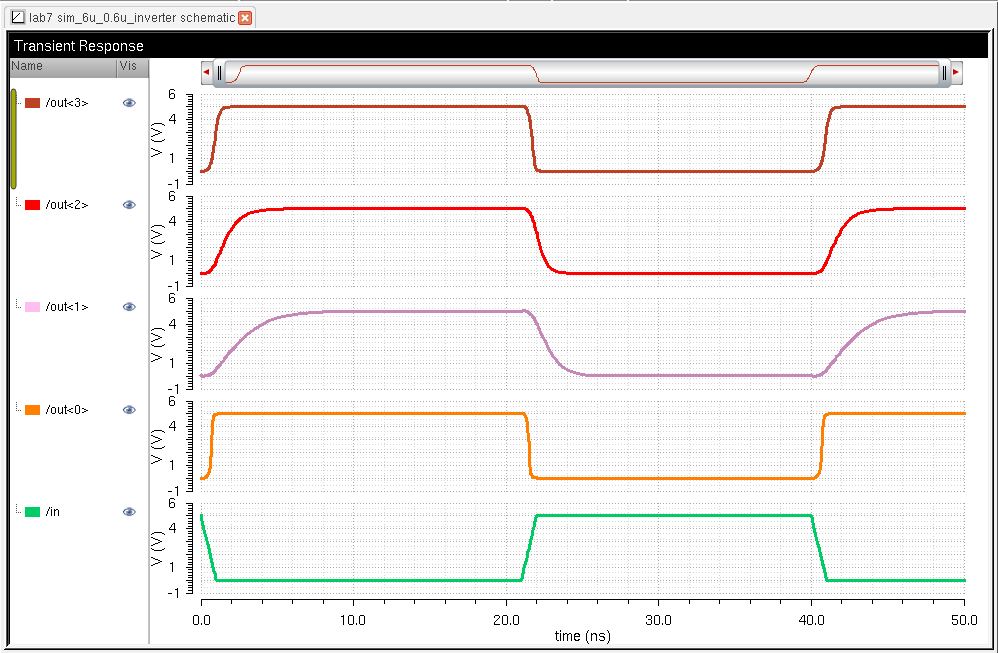Click the 20.0 tick label on time axis
Viewport: 998px width, 653px height.
(x=506, y=620)
